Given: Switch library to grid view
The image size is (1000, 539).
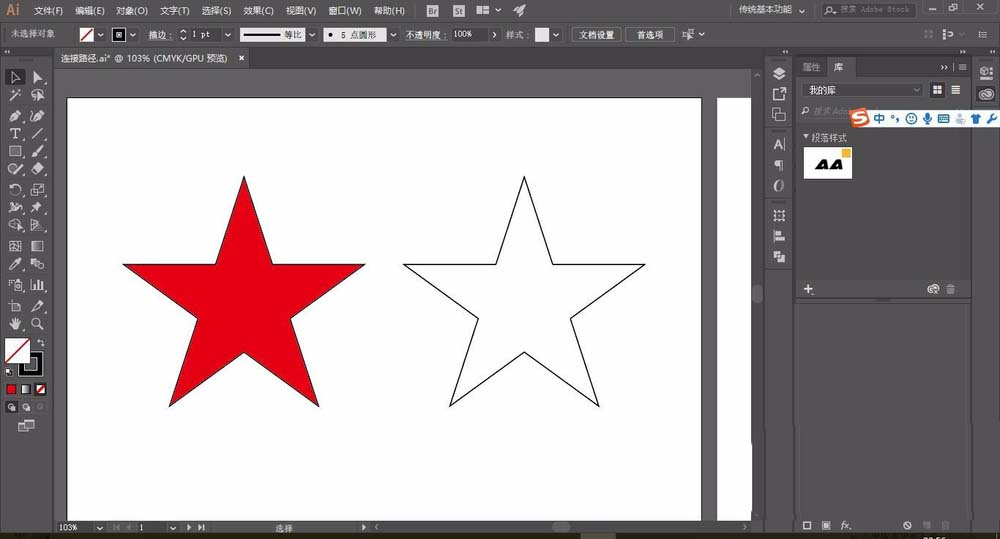Looking at the screenshot, I should 938,90.
